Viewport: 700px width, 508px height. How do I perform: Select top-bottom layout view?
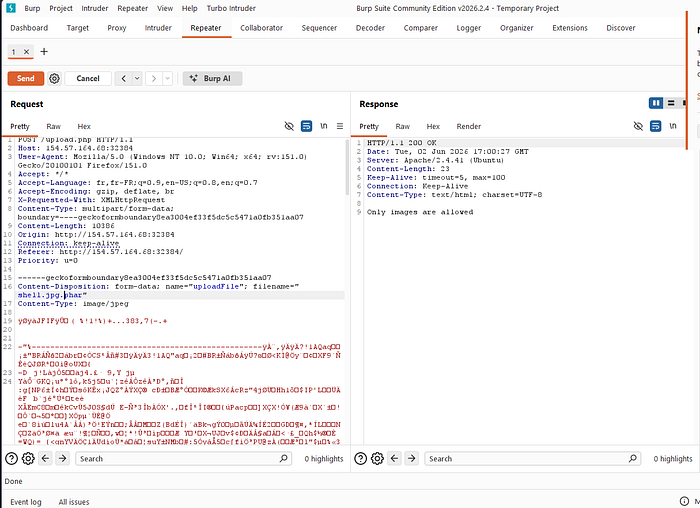pos(671,104)
